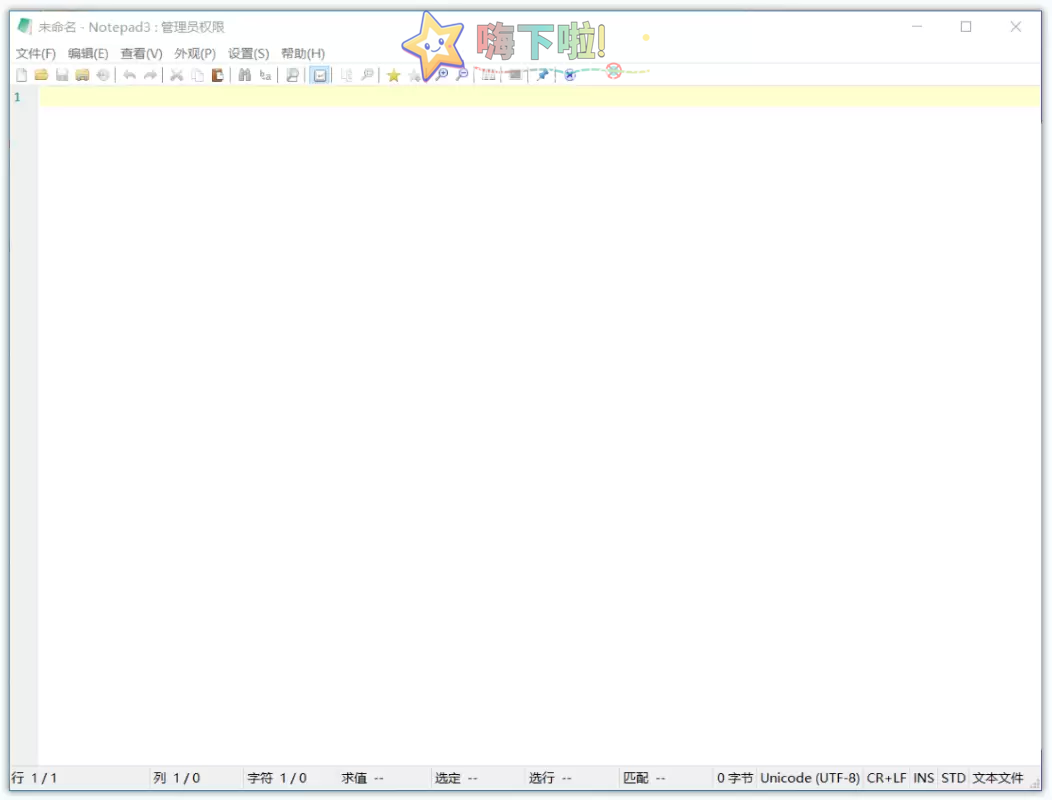Open the 文件(F) menu

(35, 53)
